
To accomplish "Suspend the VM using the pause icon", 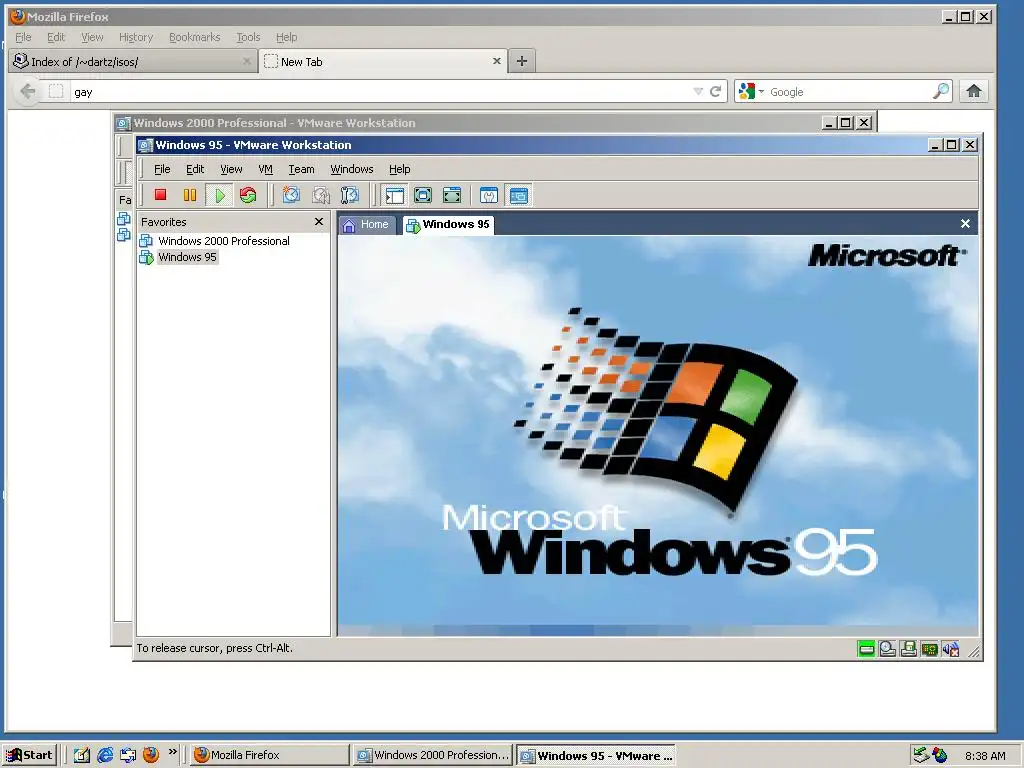I will [190, 195].
